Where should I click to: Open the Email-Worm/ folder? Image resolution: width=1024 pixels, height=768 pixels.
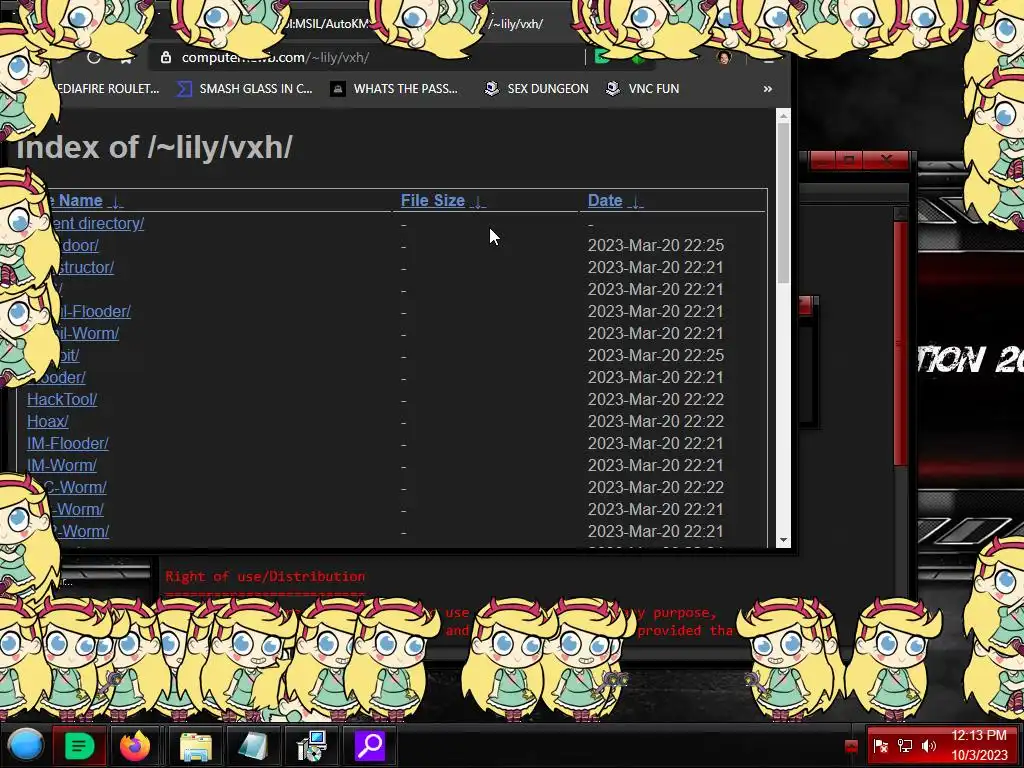pyautogui.click(x=88, y=334)
